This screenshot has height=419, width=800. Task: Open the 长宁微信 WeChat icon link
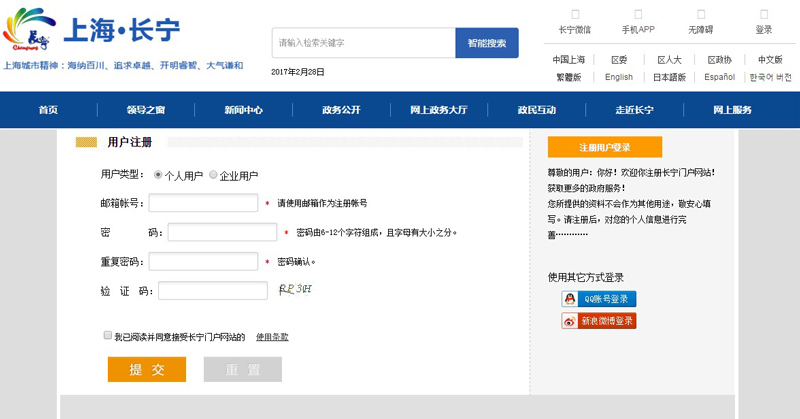pyautogui.click(x=574, y=14)
